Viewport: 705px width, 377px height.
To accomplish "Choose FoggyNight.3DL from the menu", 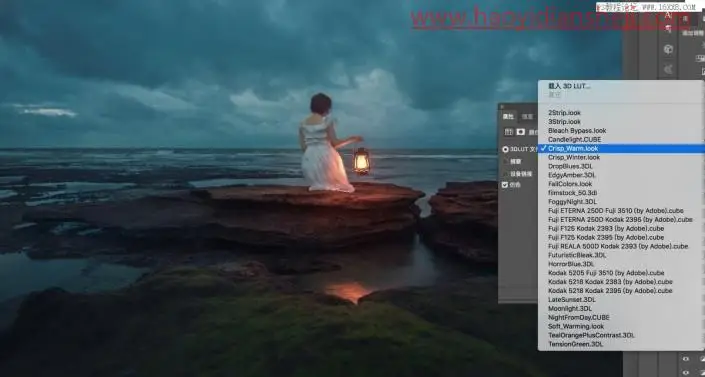I will (x=572, y=202).
